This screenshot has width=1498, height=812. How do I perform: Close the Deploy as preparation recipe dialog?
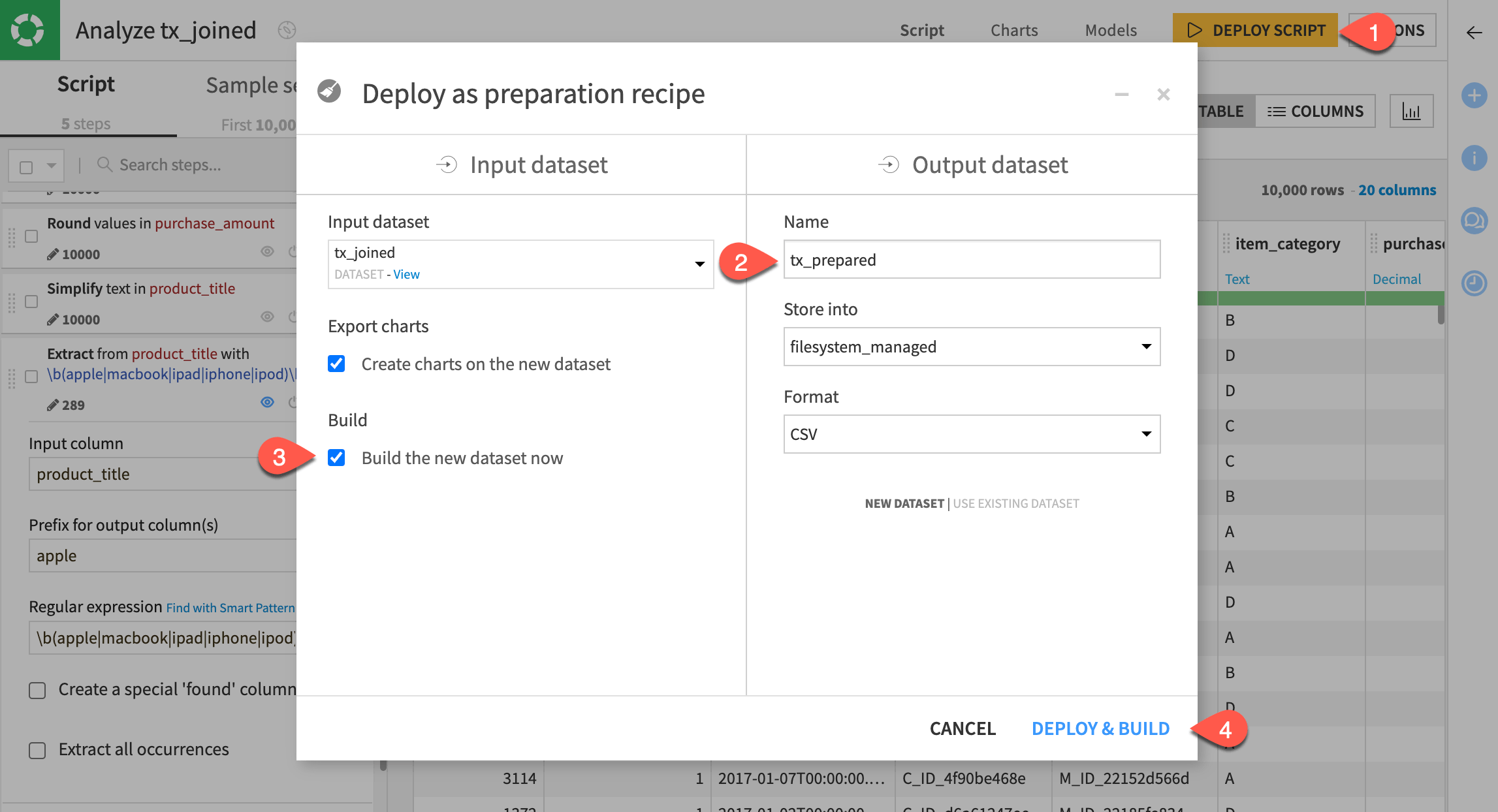(x=1163, y=95)
